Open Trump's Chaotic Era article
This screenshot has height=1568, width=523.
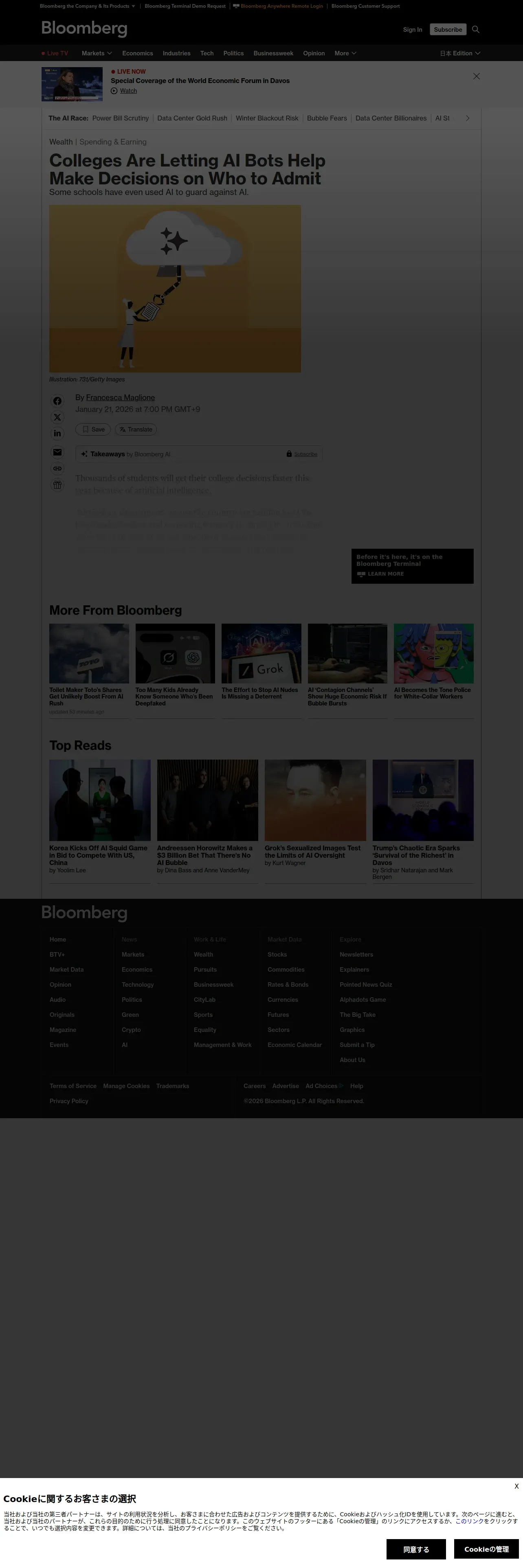pos(416,855)
